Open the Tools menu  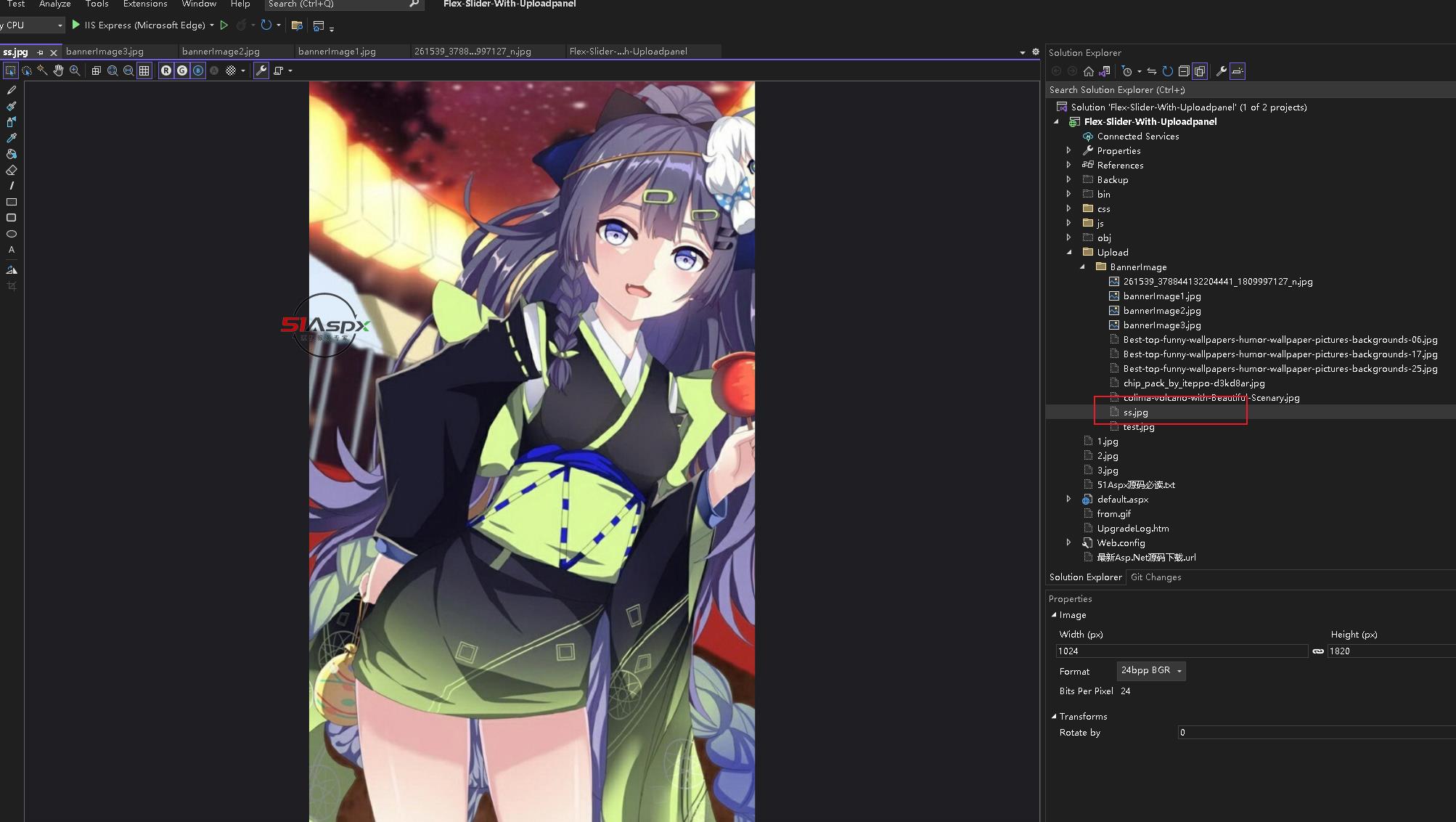click(x=97, y=4)
